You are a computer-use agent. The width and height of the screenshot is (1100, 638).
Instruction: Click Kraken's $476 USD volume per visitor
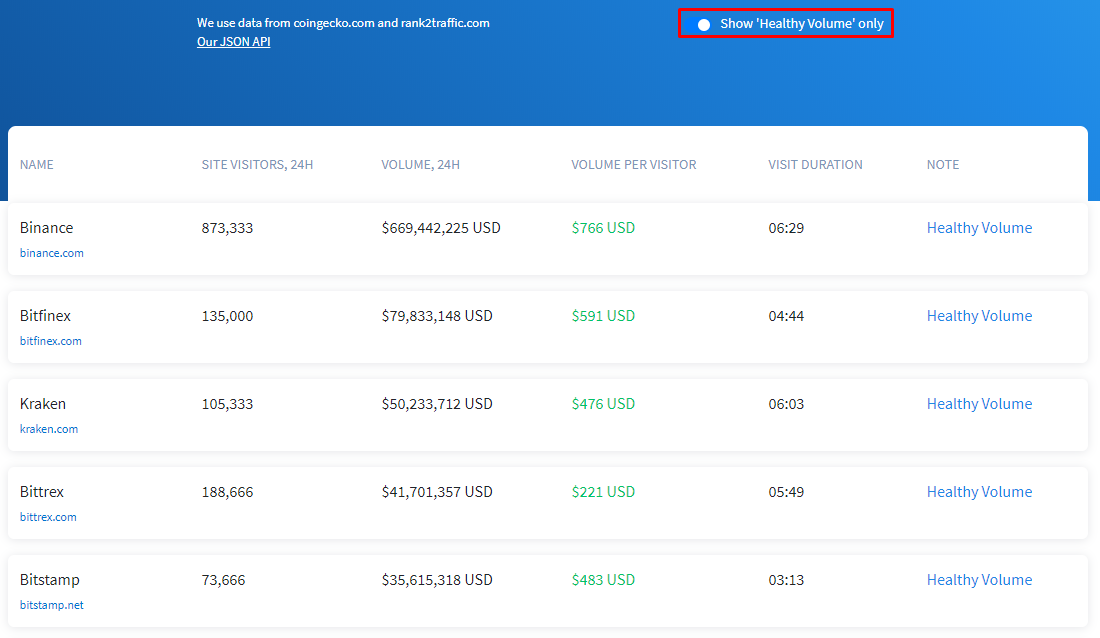[603, 404]
